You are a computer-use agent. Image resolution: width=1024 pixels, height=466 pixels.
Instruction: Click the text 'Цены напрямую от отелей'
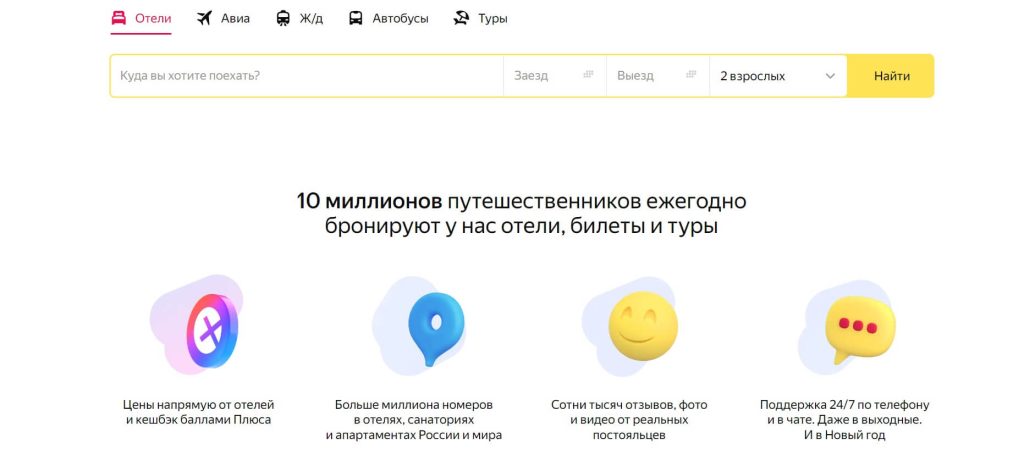tap(199, 405)
